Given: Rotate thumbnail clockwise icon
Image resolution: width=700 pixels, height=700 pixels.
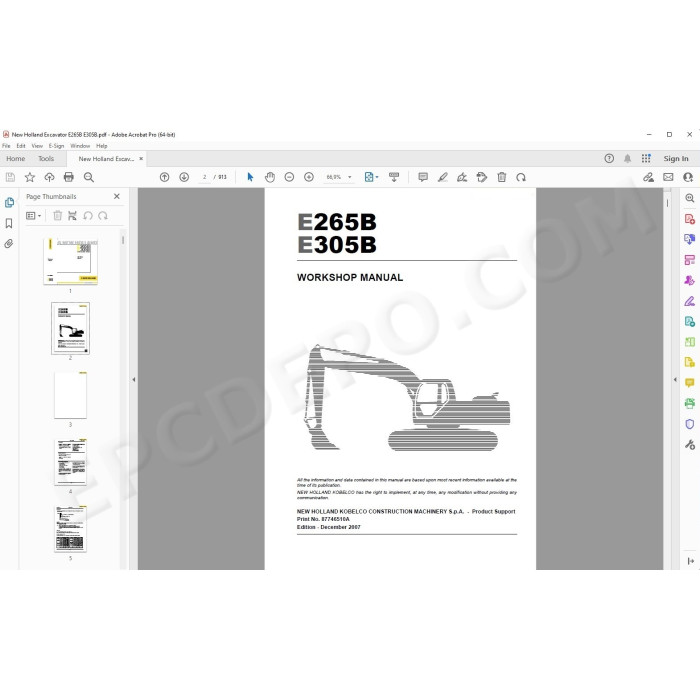Looking at the screenshot, I should 103,216.
